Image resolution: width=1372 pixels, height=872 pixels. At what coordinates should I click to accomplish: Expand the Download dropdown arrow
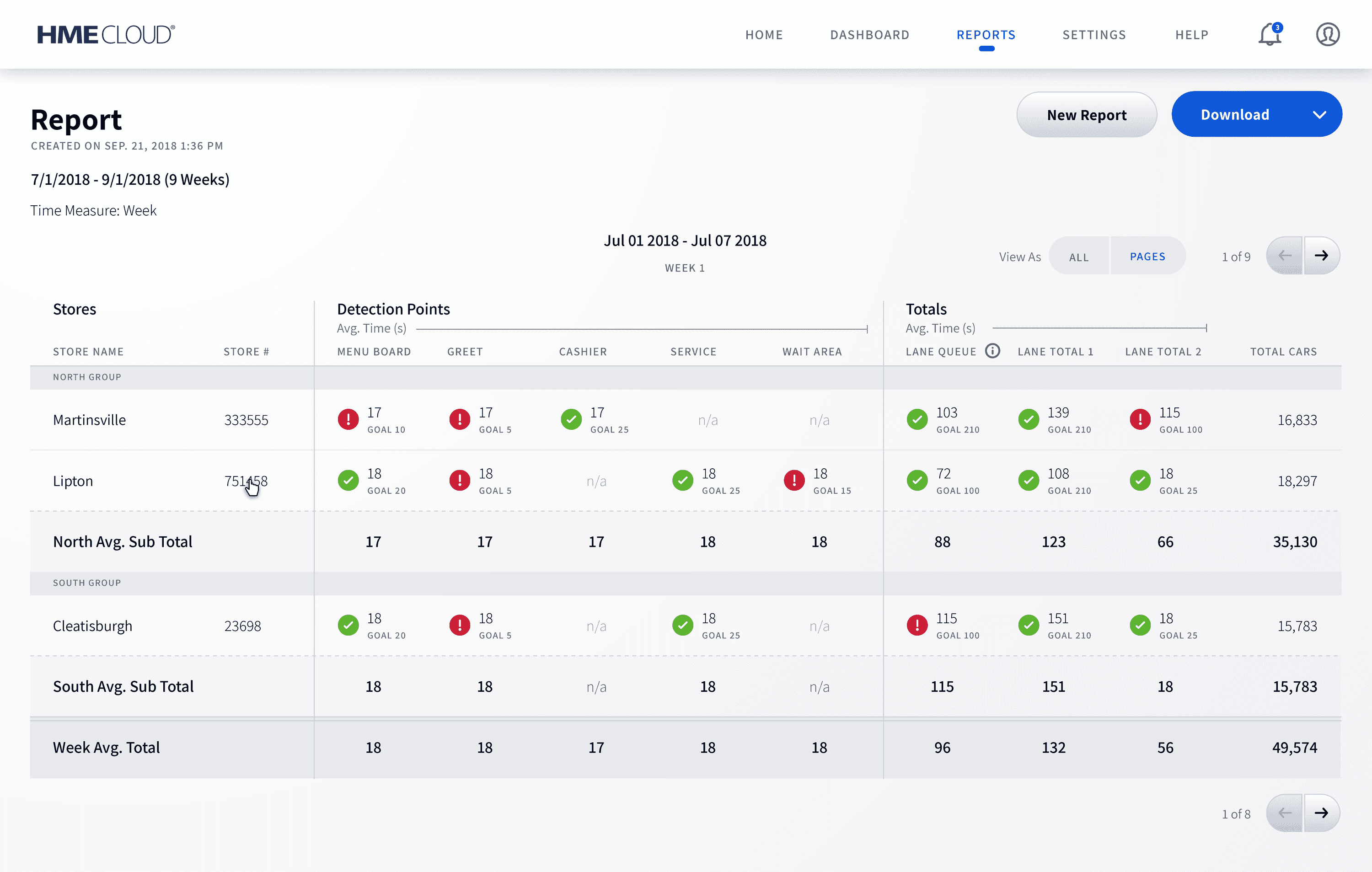(x=1319, y=114)
